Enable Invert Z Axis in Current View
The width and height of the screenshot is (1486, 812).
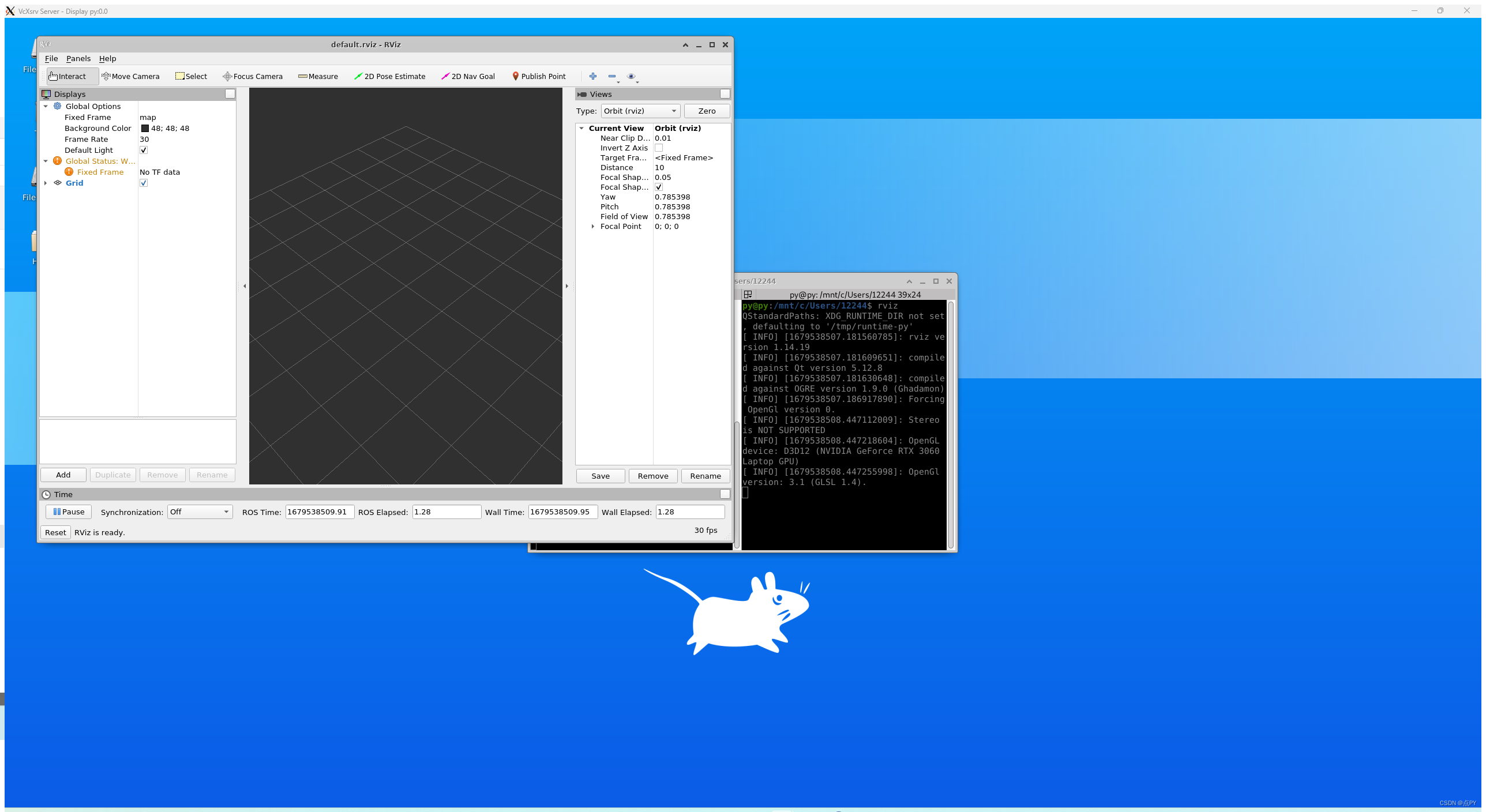pos(659,148)
